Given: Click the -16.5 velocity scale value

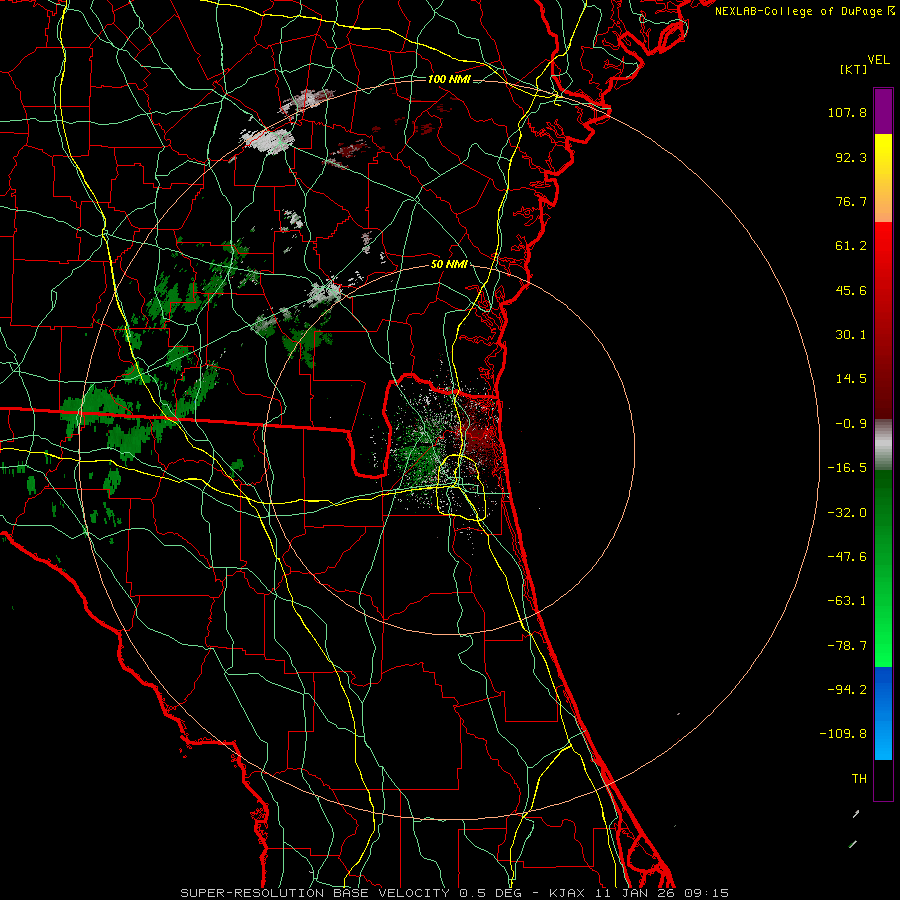Looking at the screenshot, I should click(847, 468).
